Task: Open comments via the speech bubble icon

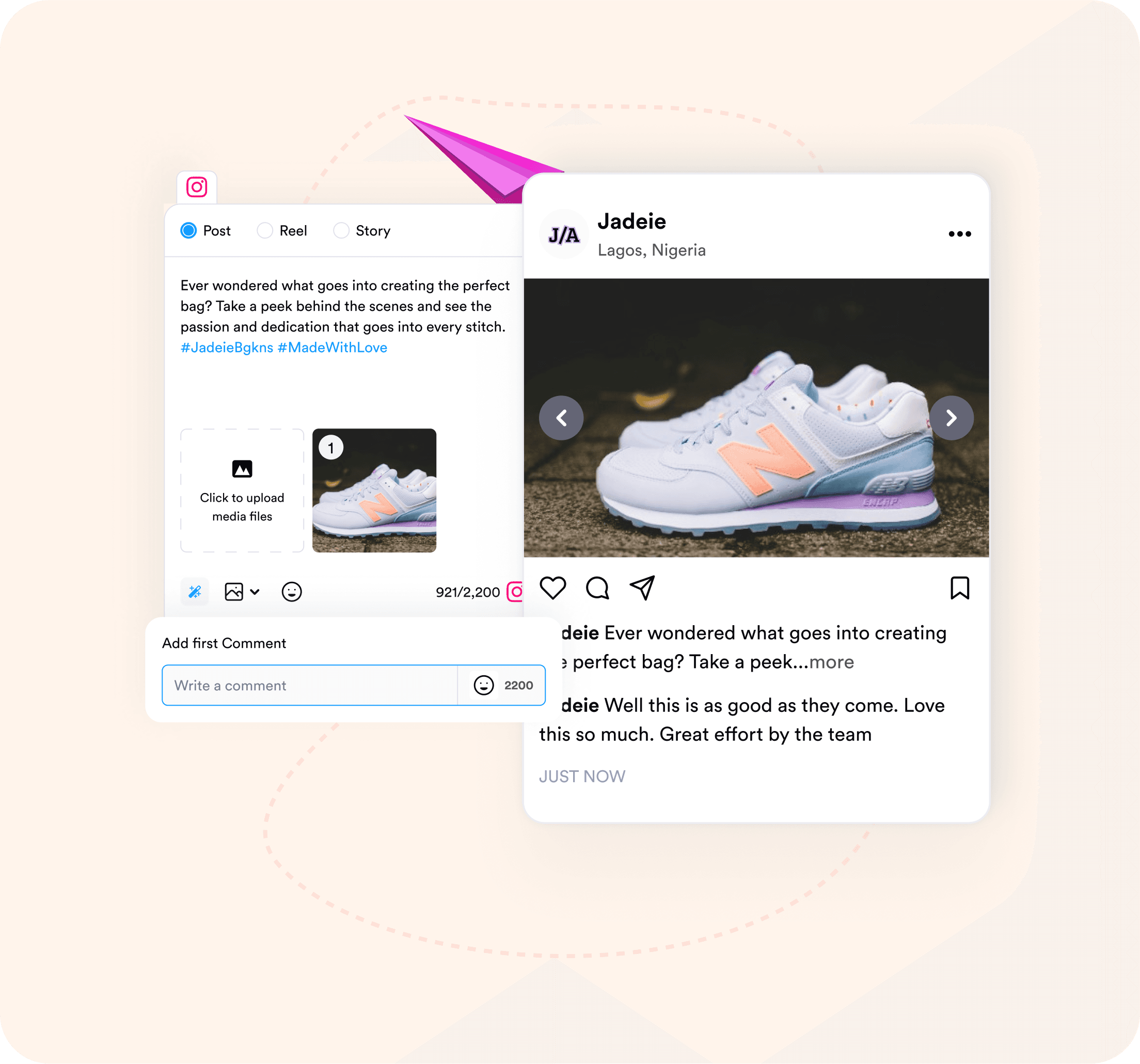Action: [598, 587]
